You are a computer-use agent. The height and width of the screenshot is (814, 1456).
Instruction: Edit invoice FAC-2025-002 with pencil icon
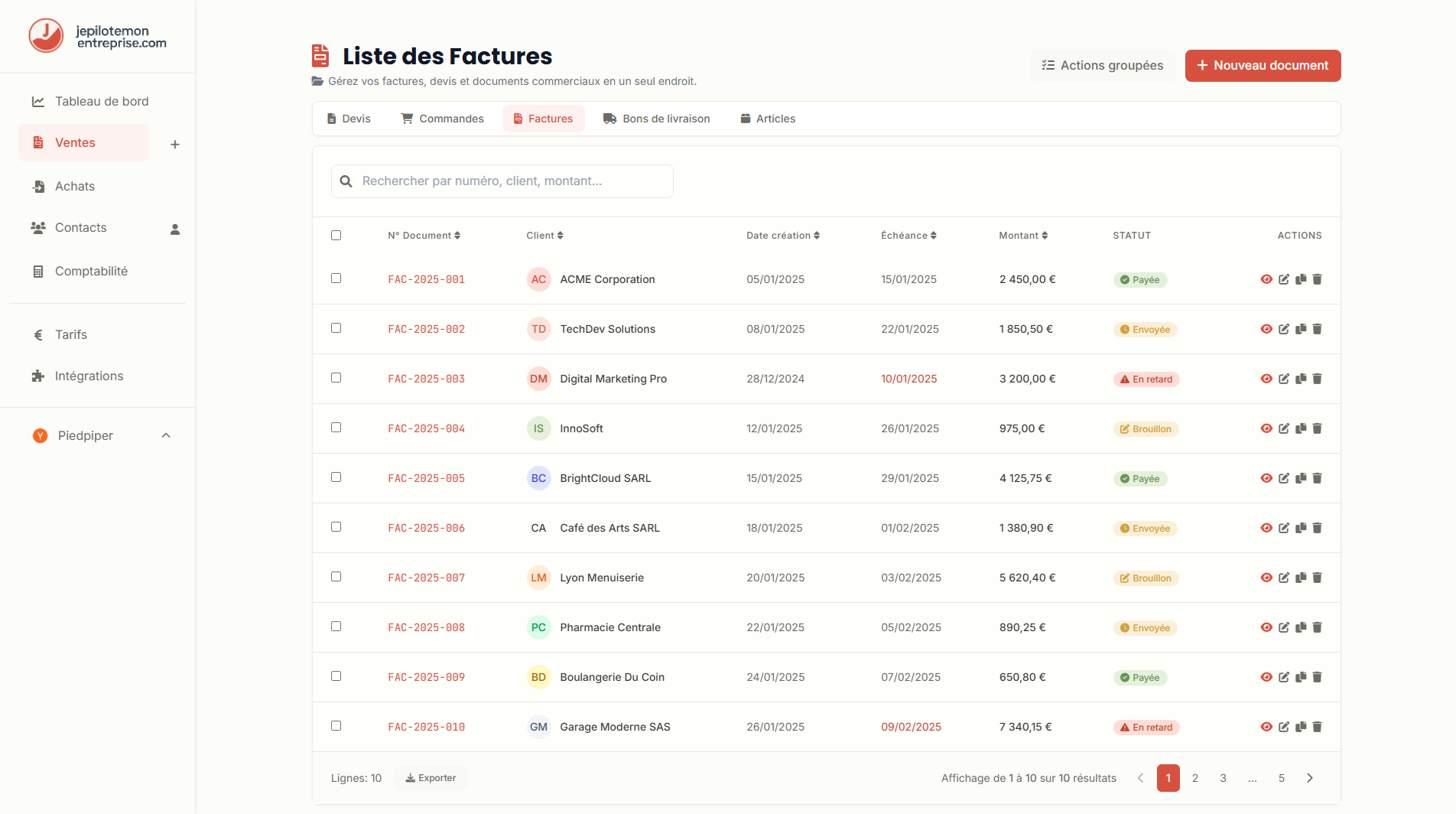point(1284,329)
